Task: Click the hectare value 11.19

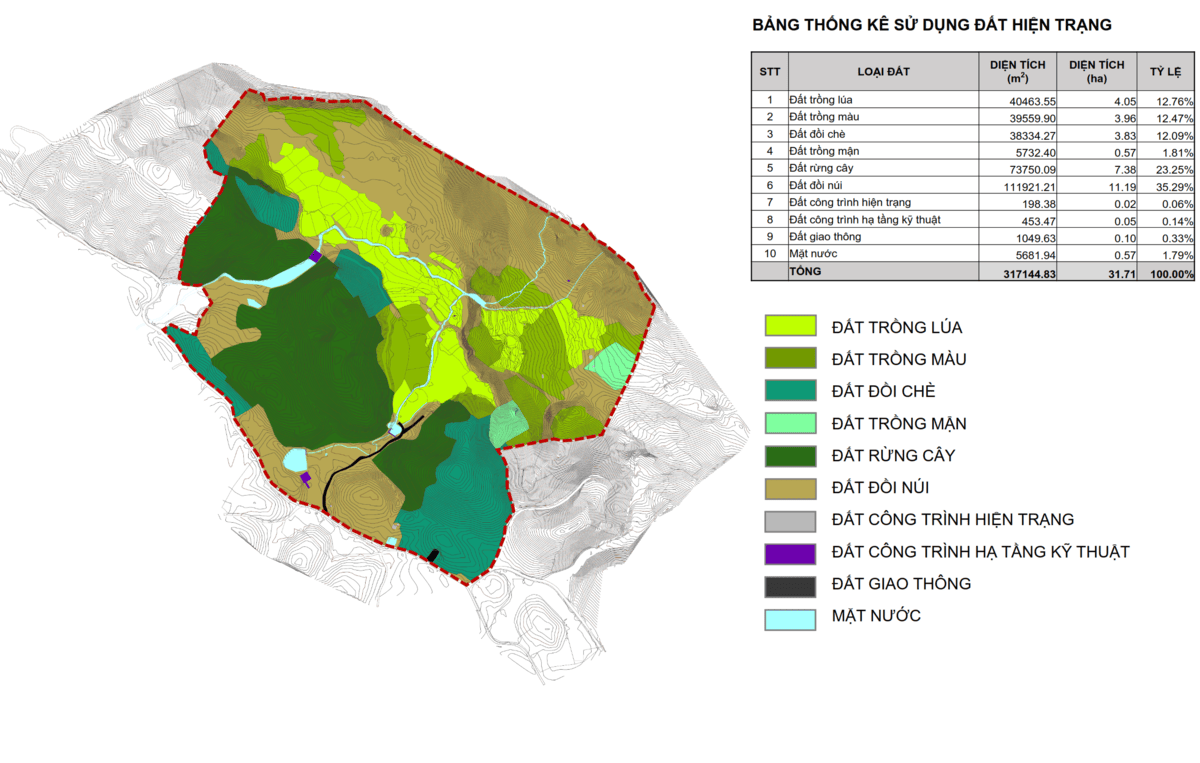Action: click(1120, 186)
